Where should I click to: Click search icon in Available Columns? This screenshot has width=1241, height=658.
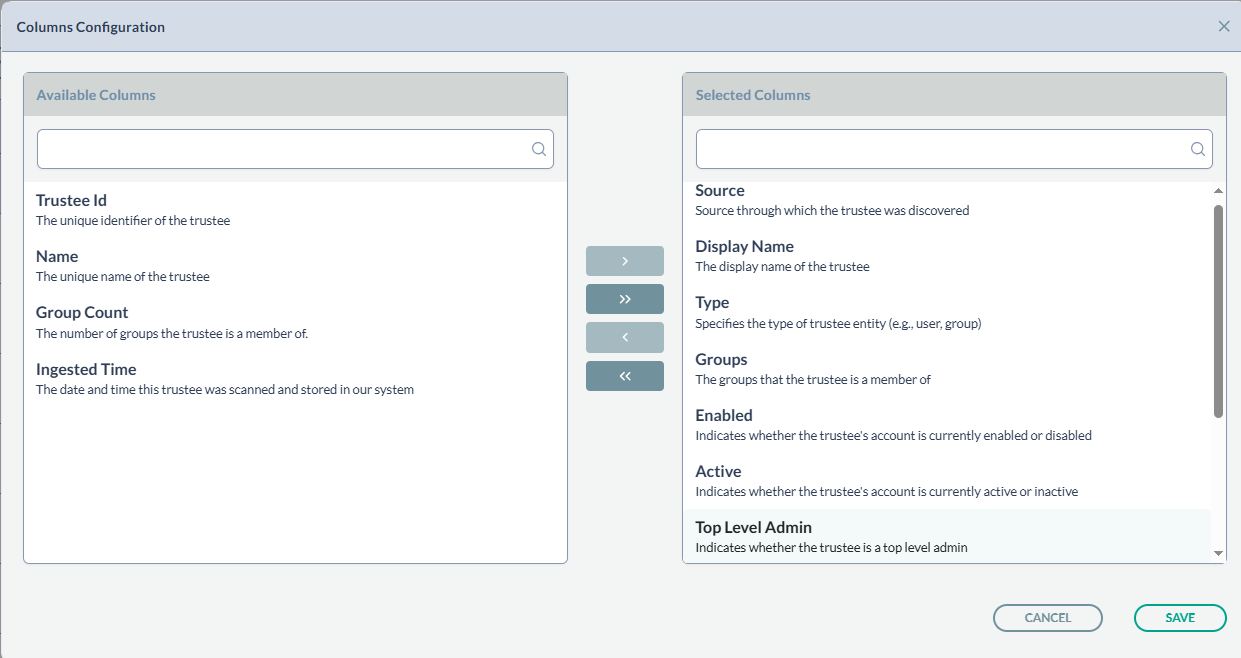pos(538,149)
